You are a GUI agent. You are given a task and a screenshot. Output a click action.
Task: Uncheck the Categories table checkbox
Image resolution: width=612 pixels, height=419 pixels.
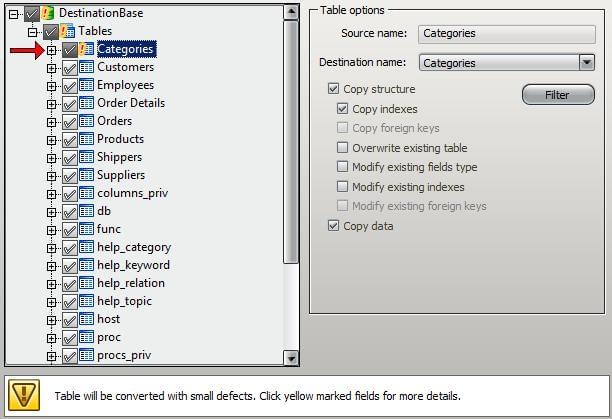69,50
